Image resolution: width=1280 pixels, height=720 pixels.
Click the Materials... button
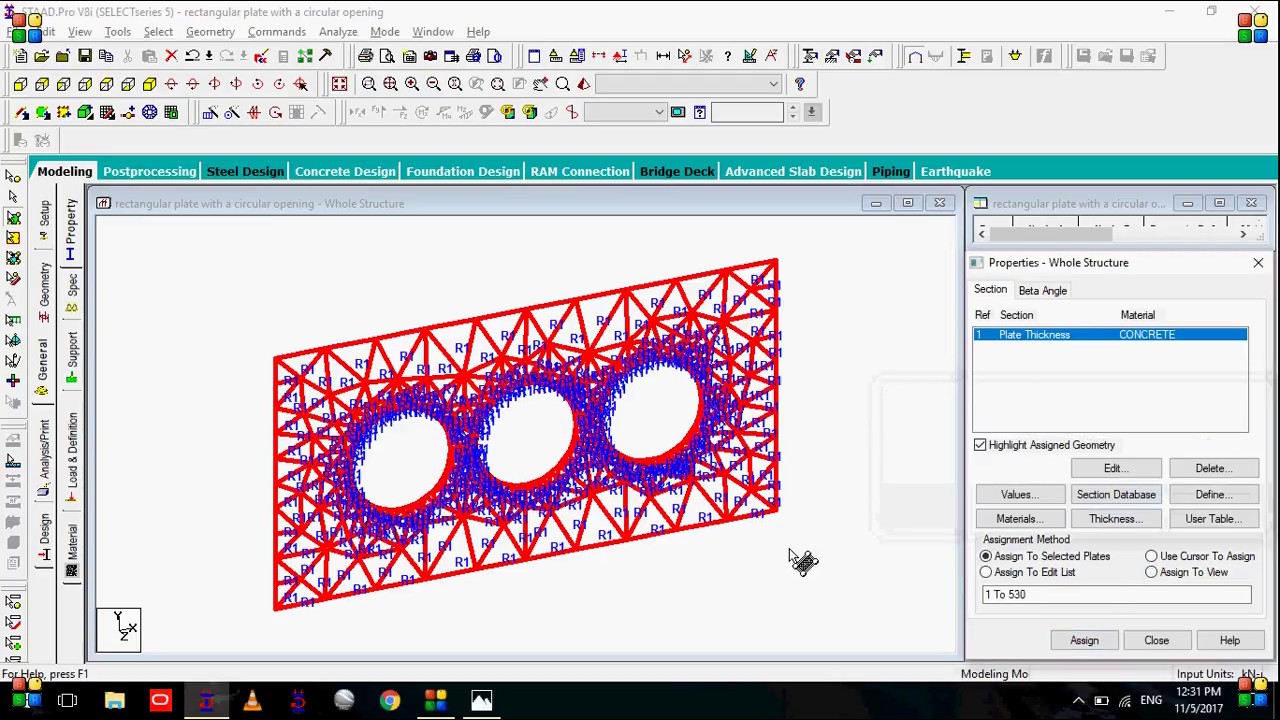pos(1020,519)
